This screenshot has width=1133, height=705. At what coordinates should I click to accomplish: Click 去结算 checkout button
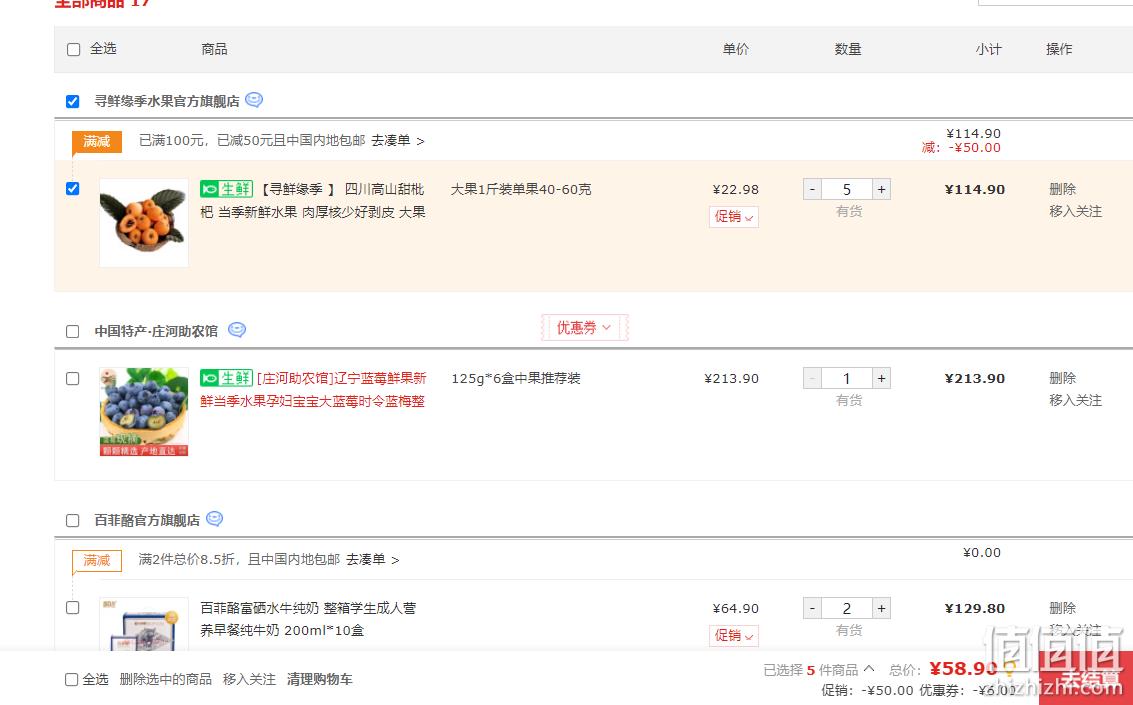(x=1085, y=678)
